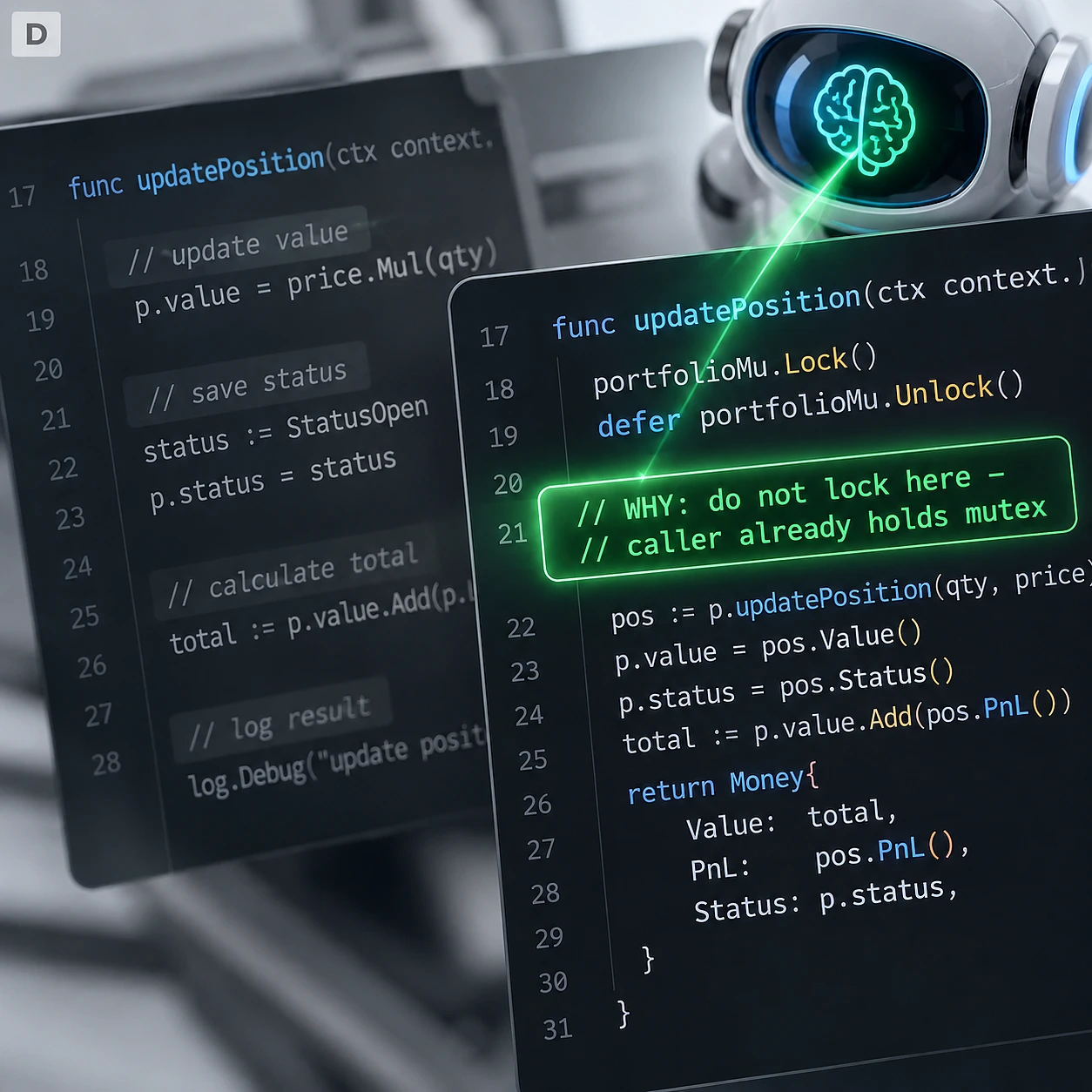Image resolution: width=1092 pixels, height=1092 pixels.
Task: Click the '// calculate total' comment
Action: [x=293, y=575]
